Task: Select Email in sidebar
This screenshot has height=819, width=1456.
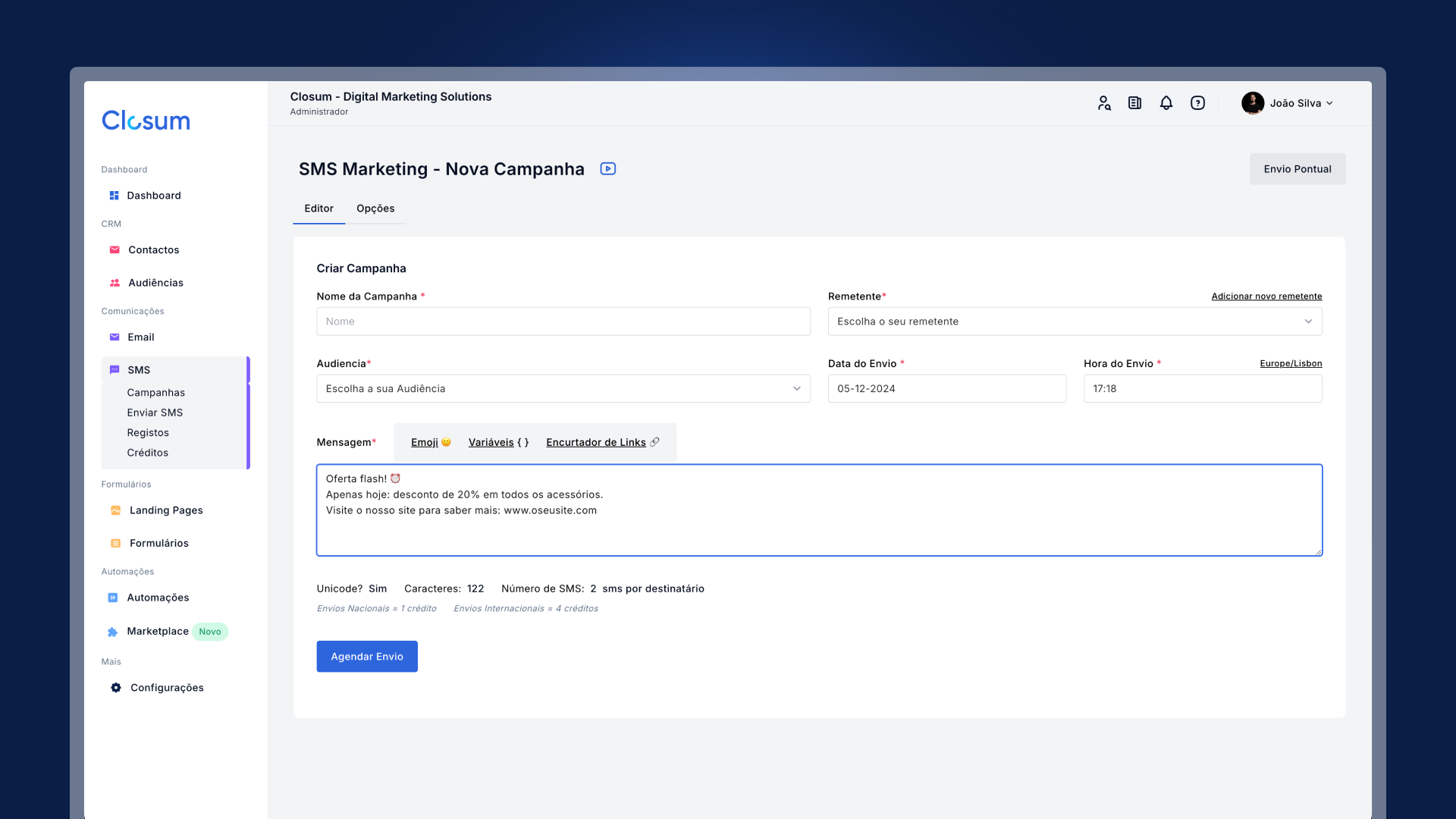Action: coord(141,337)
